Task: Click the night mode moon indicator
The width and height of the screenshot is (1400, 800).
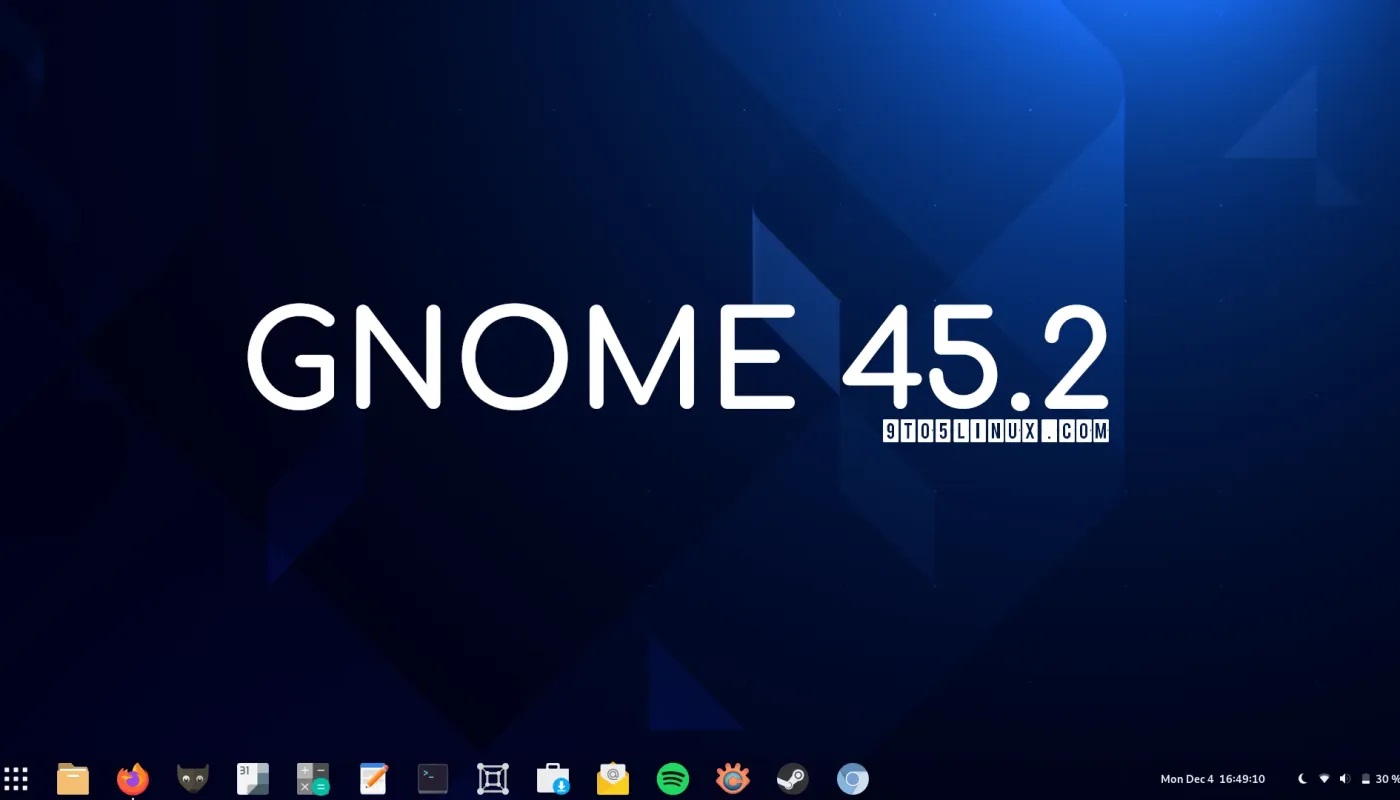Action: point(1302,779)
